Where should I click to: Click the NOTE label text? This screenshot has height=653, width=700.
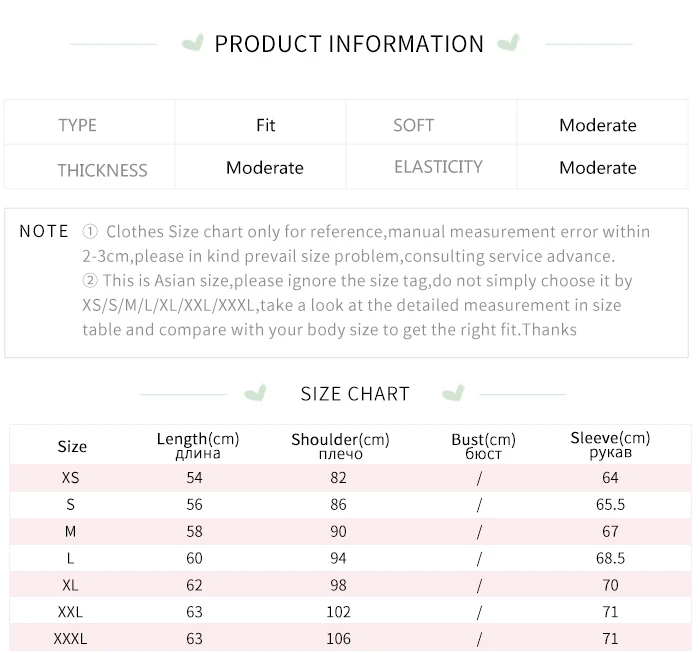(44, 231)
